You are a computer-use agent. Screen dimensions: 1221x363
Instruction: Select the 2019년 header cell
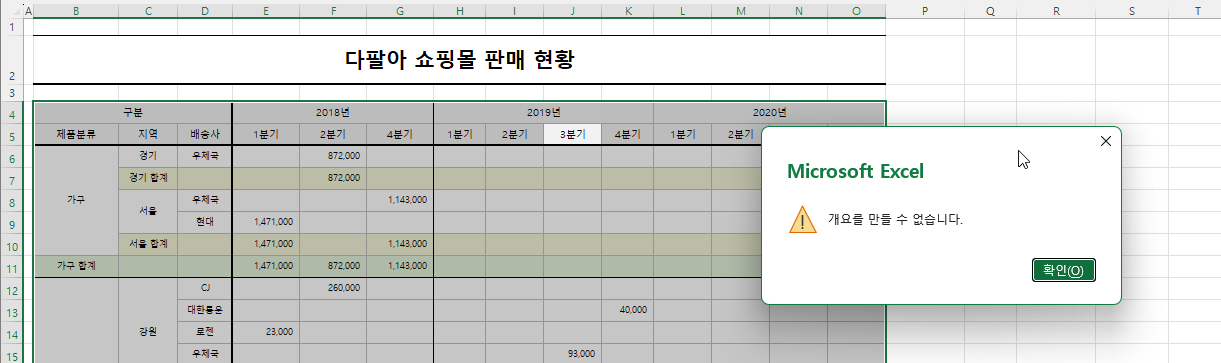point(544,113)
